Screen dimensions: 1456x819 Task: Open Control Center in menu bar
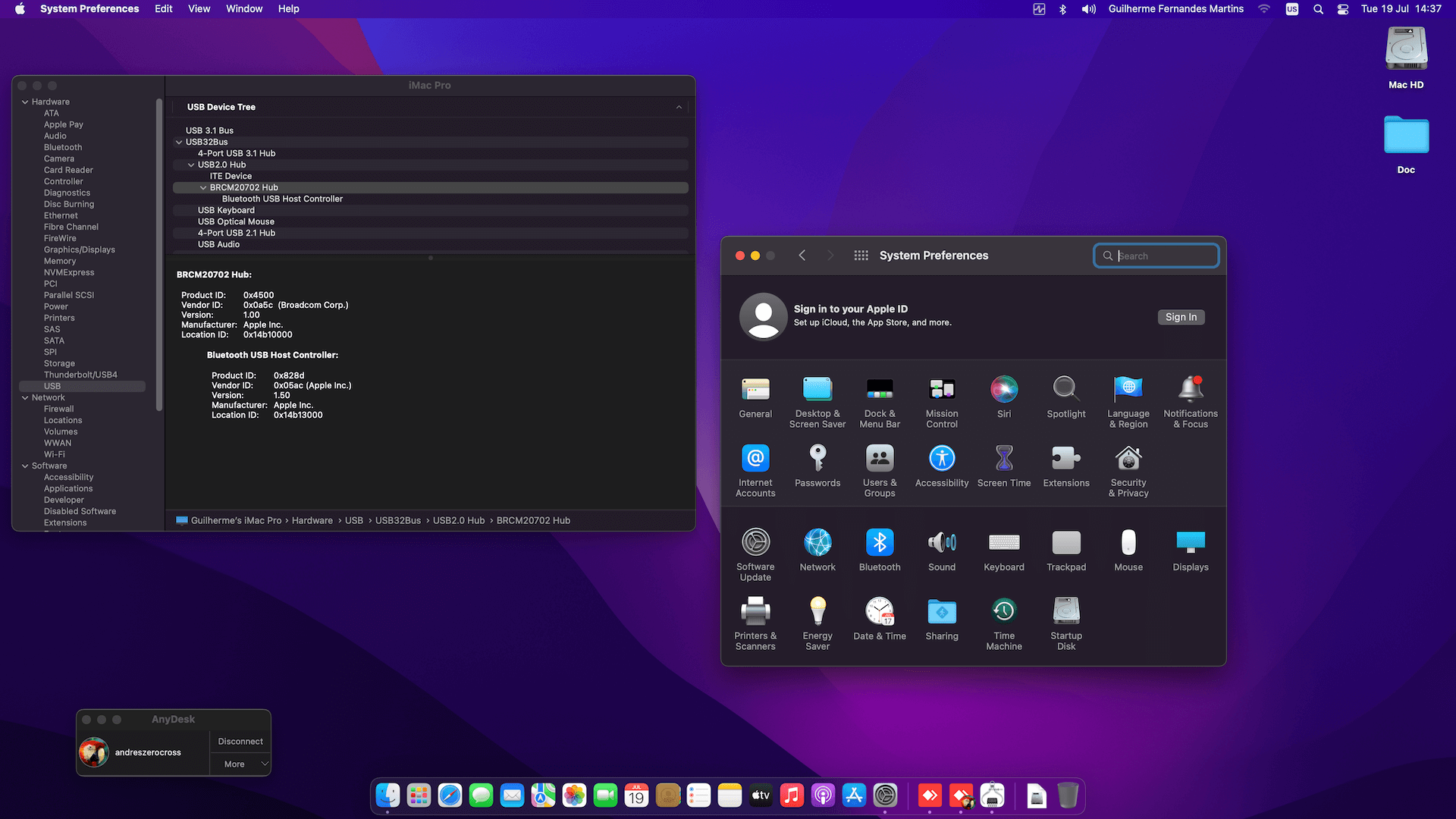1342,9
